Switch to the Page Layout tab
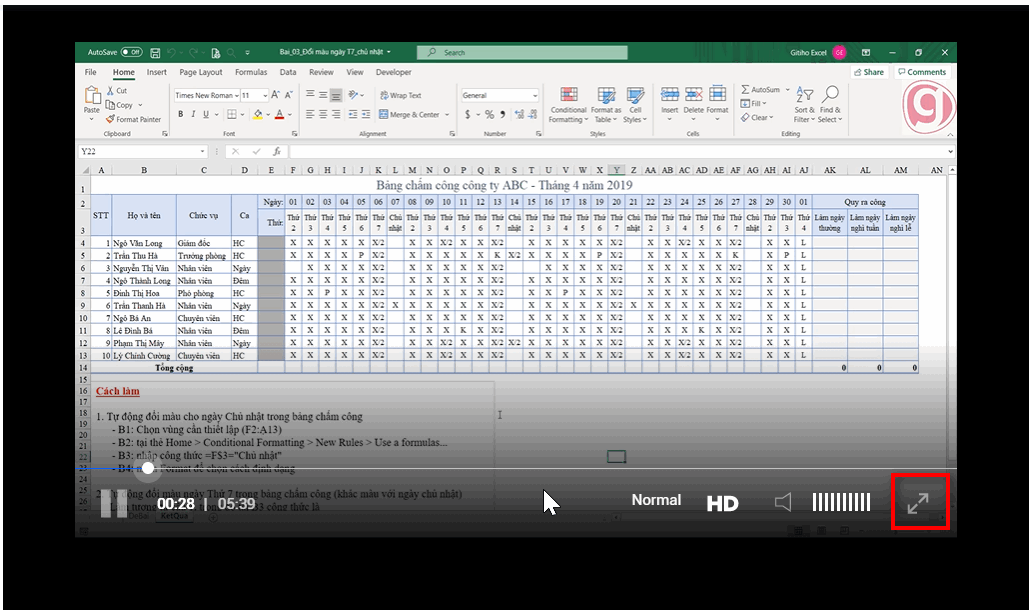The image size is (1029, 610). (201, 72)
